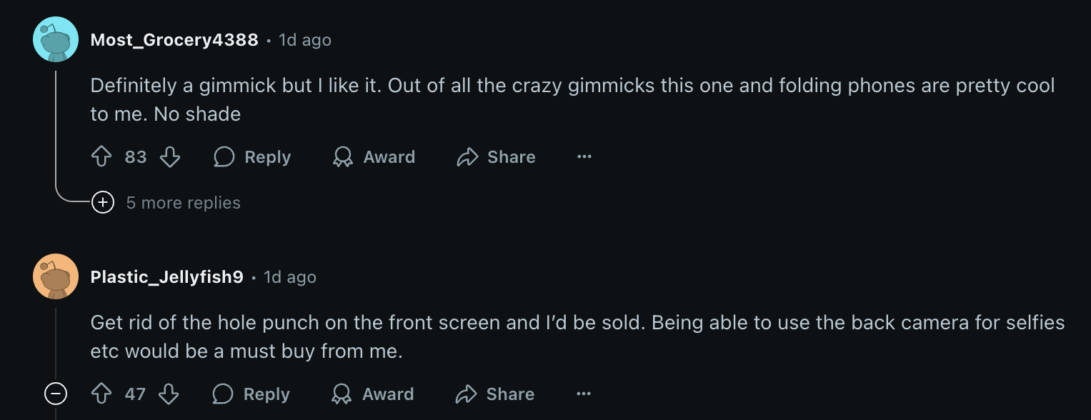Screen dimensions: 1091x420
Task: Downvote Most_Grocery4388's comment
Action: pyautogui.click(x=170, y=157)
